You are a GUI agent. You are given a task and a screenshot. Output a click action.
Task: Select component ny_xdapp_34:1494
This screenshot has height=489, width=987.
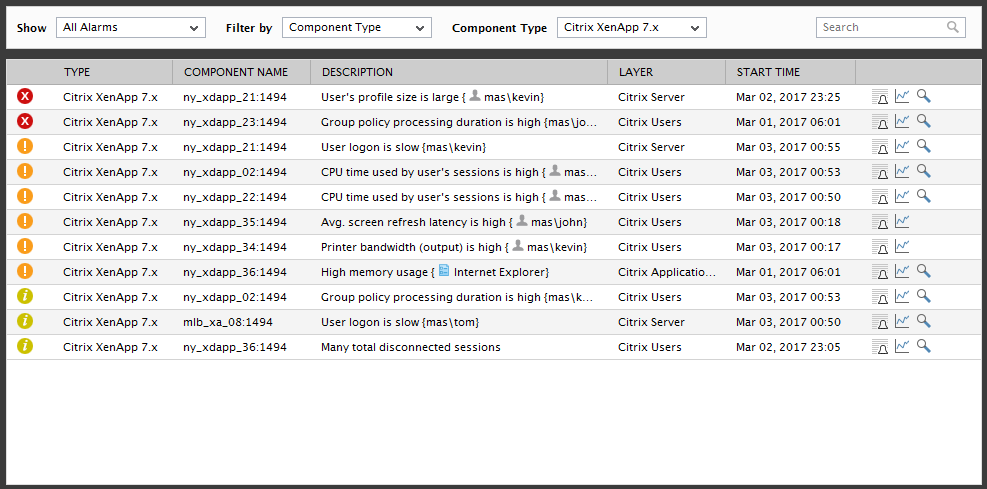pos(235,247)
